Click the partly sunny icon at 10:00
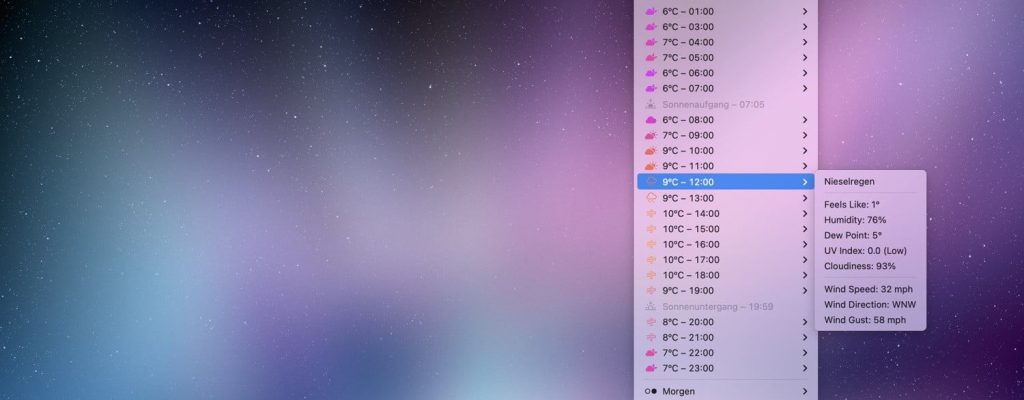The image size is (1024, 400). pos(651,151)
